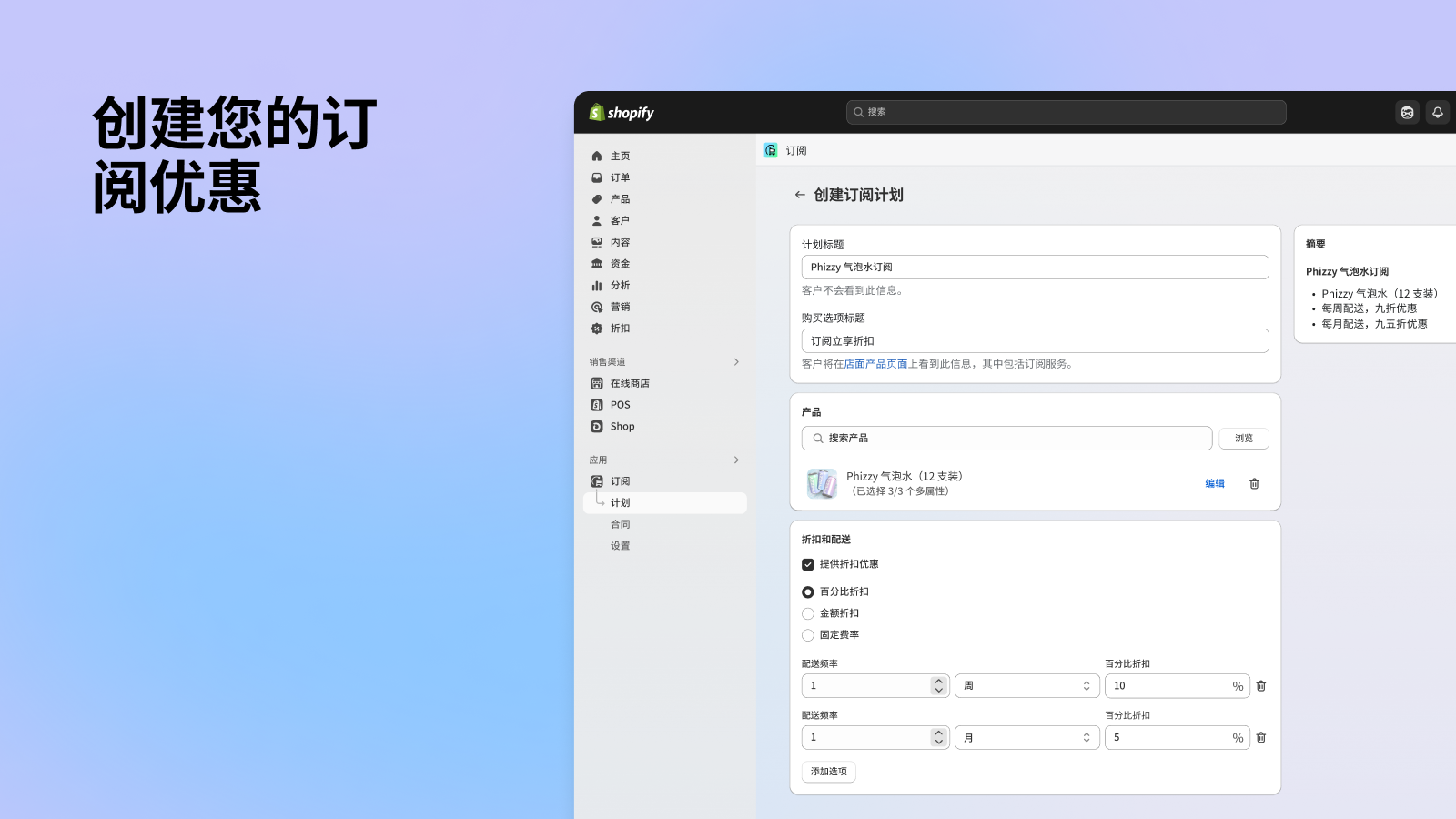Click summary line 每周配送，九折优惠
This screenshot has width=1456, height=819.
1369,308
